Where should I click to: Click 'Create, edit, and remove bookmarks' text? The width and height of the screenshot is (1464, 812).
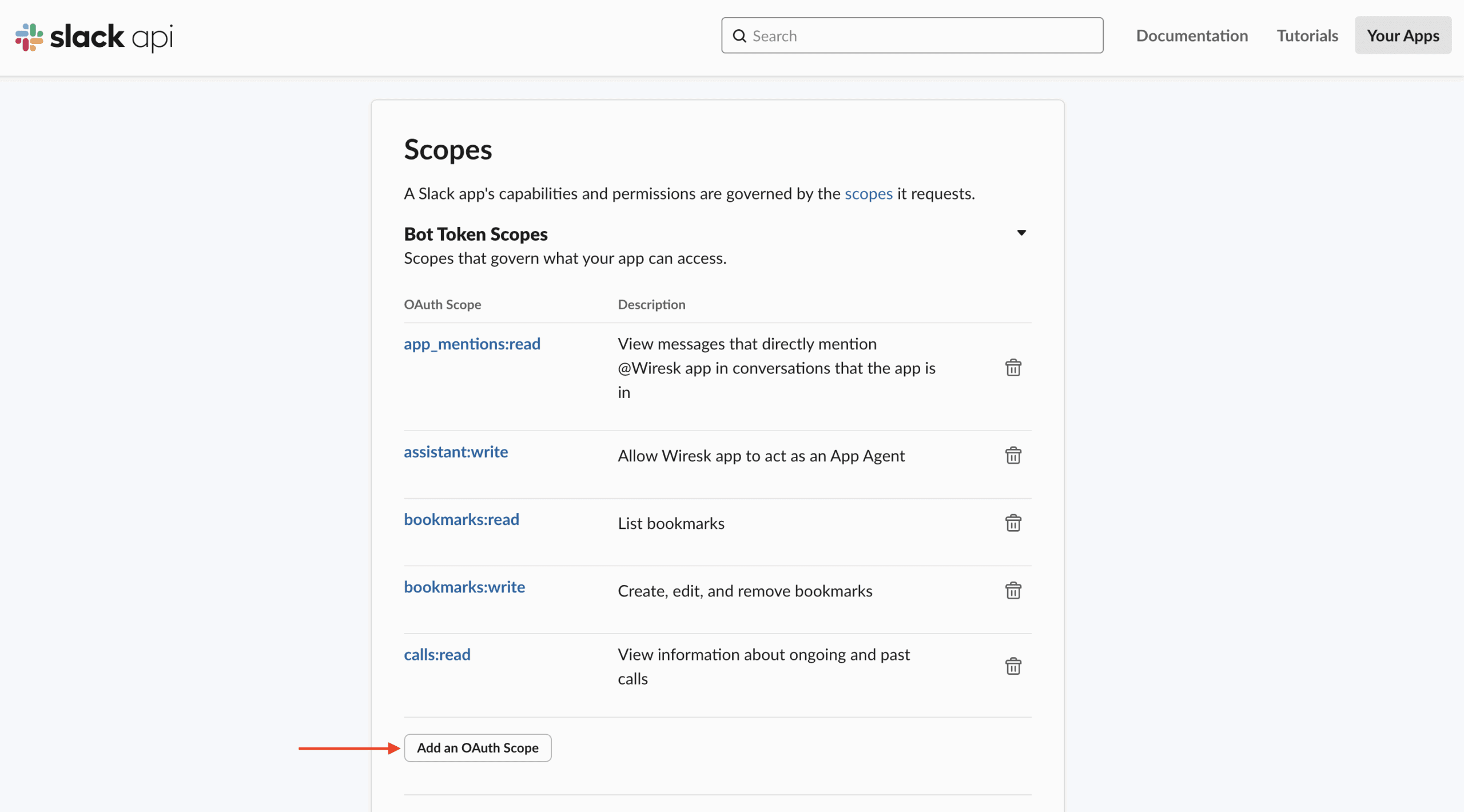745,591
